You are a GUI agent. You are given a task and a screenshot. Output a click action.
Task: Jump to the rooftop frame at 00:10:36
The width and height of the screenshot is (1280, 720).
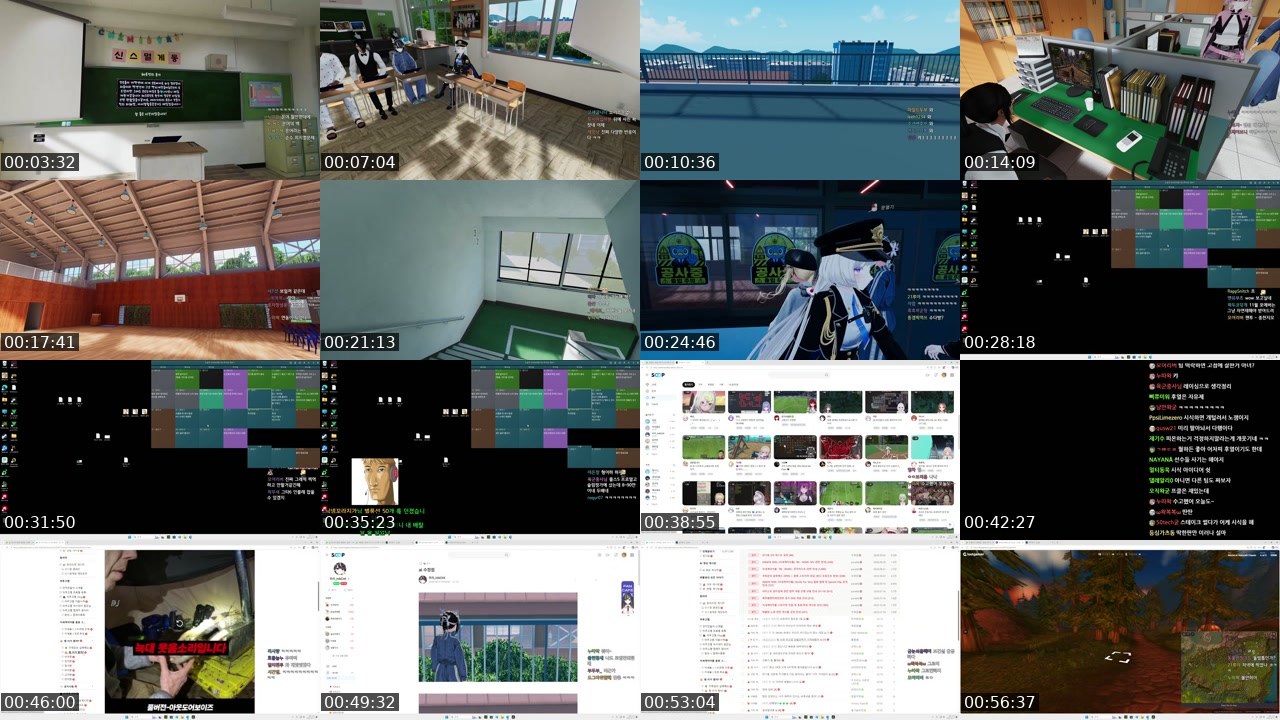pos(800,90)
